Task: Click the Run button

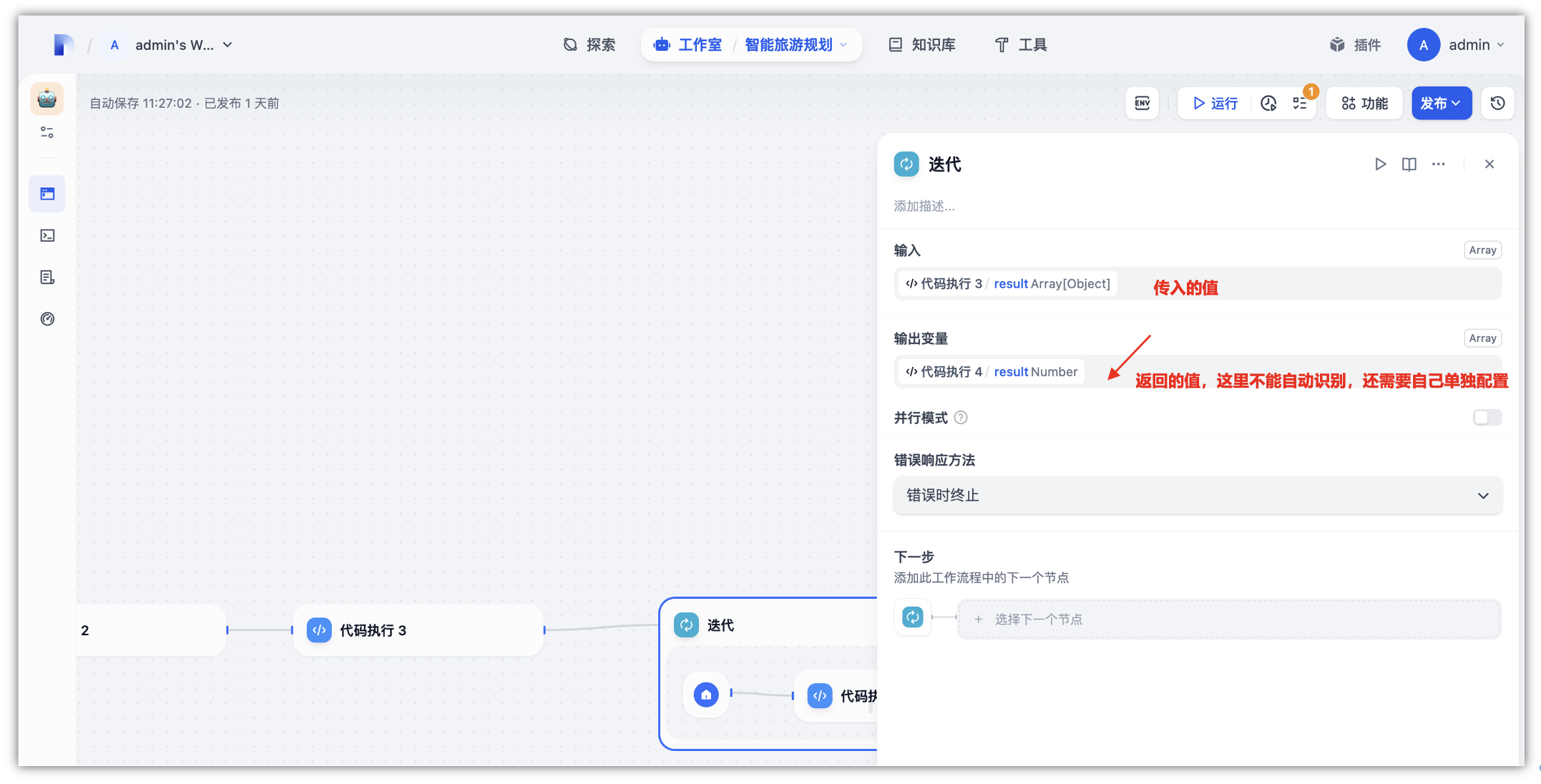Action: tap(1215, 103)
